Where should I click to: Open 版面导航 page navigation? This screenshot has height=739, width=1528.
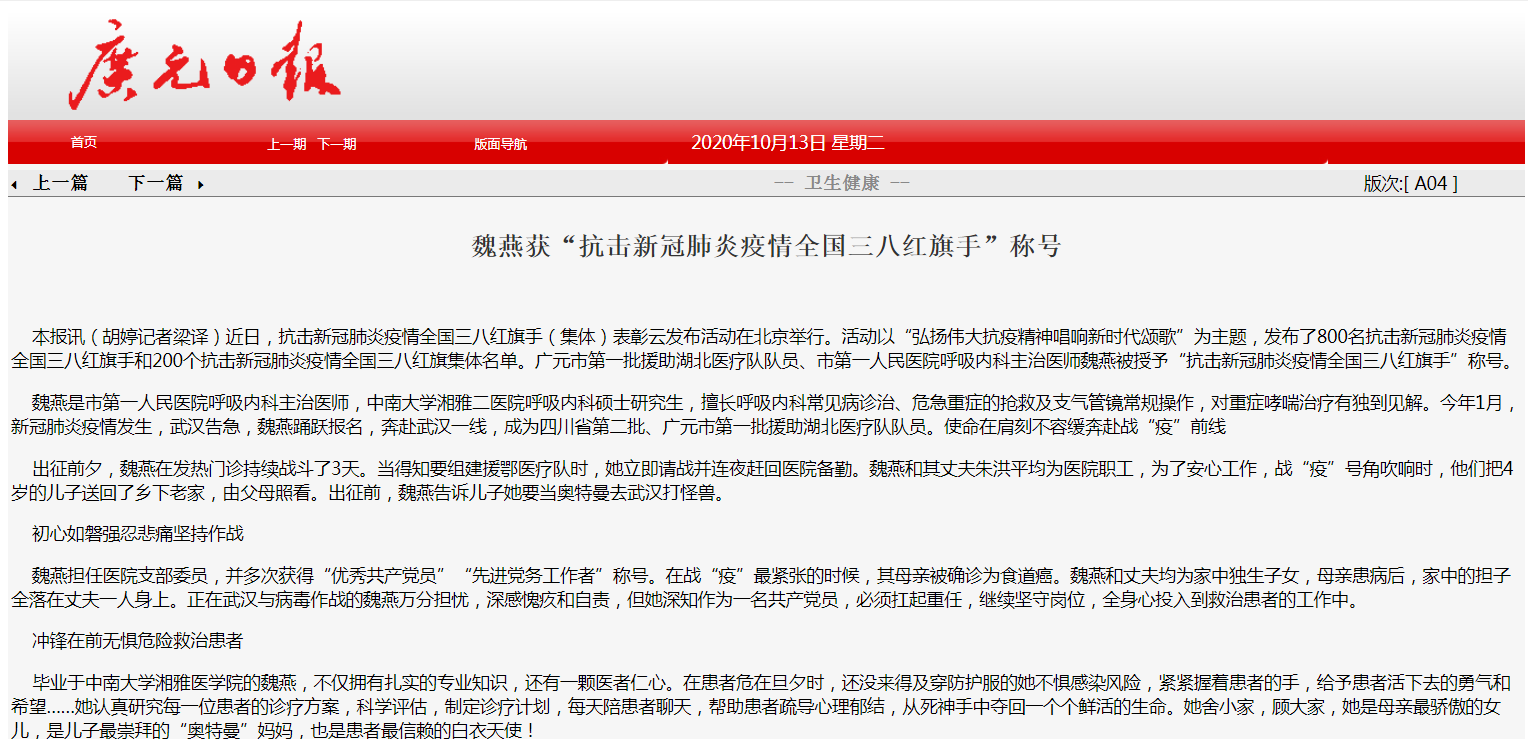[x=500, y=144]
